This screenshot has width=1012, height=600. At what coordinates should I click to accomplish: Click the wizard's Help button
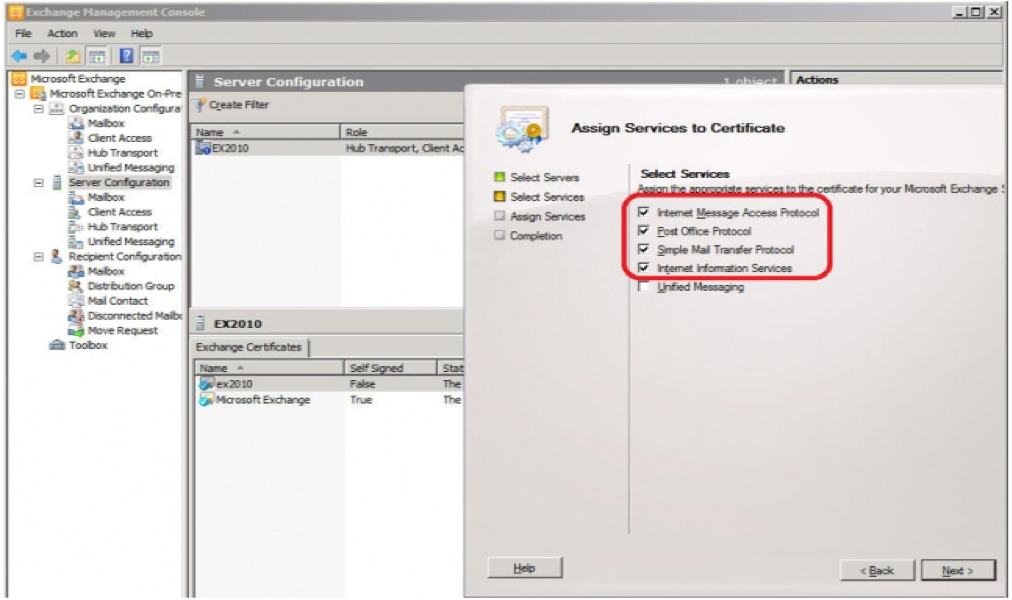tap(525, 568)
